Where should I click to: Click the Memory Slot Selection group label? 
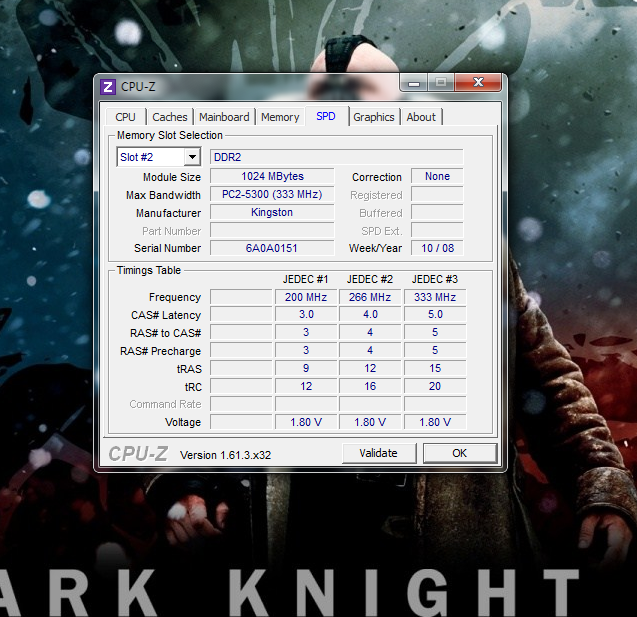pyautogui.click(x=170, y=135)
